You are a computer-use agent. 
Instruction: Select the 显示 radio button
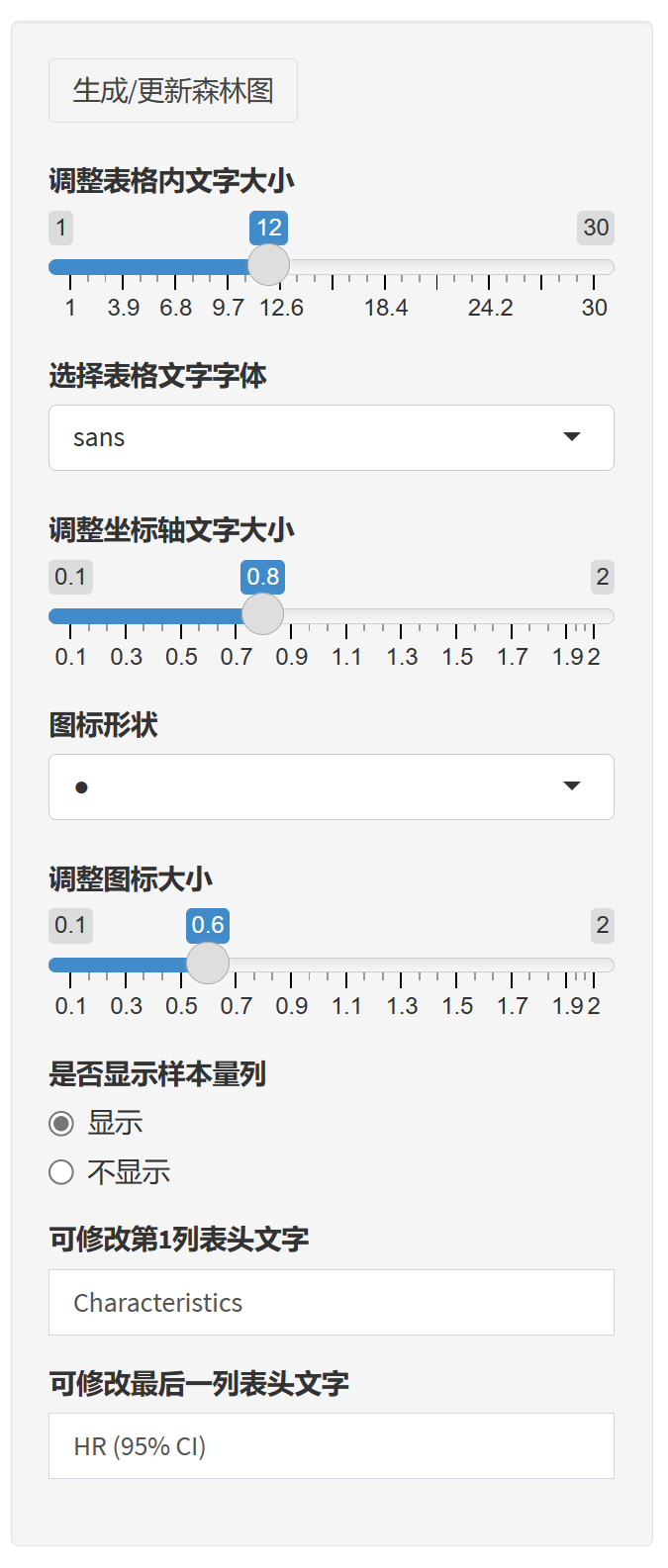[61, 1124]
